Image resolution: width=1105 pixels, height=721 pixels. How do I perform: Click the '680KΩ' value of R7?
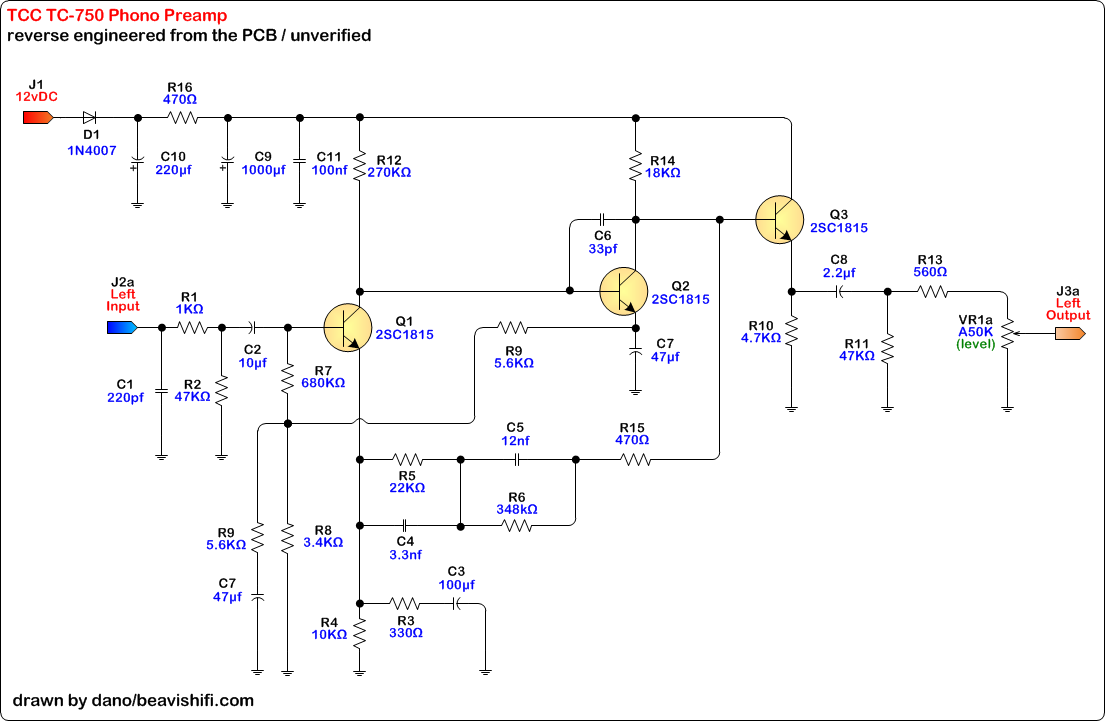pyautogui.click(x=323, y=383)
